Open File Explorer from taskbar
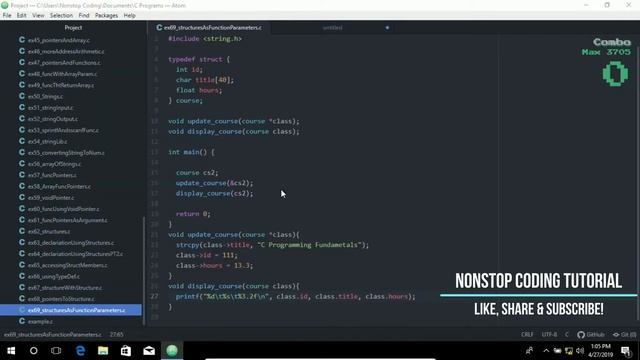Image resolution: width=640 pixels, height=360 pixels. (103, 351)
